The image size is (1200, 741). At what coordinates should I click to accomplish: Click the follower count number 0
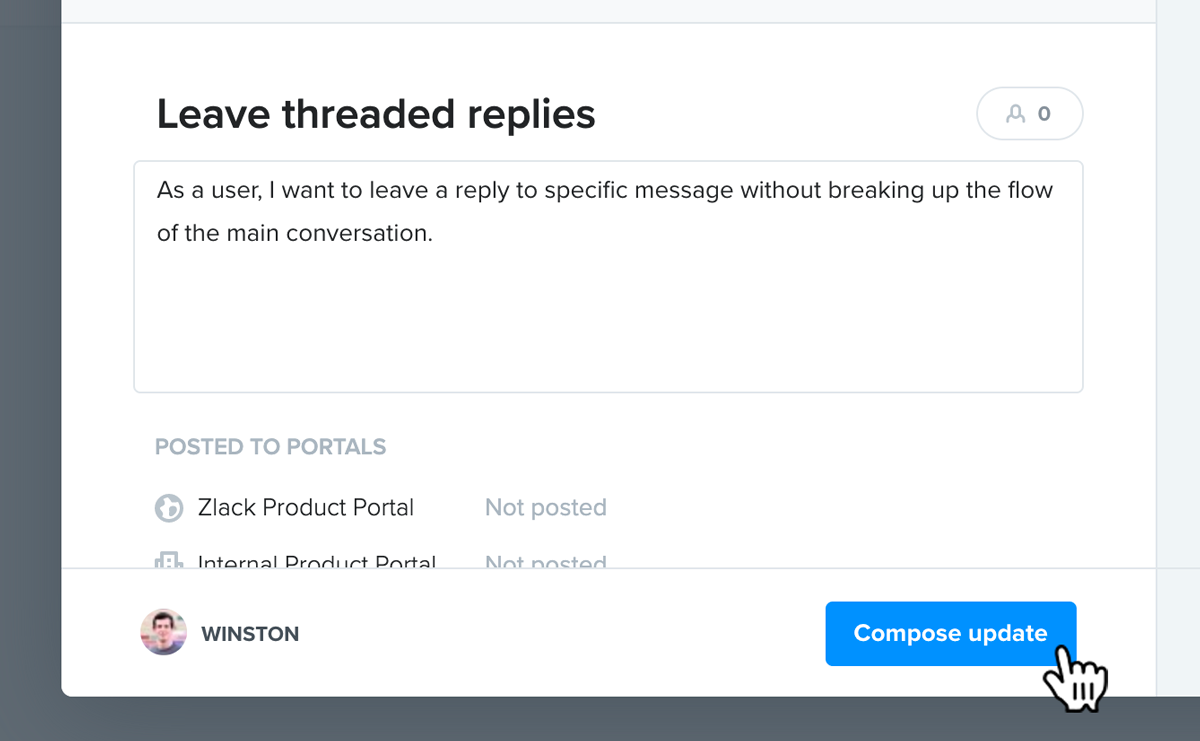tap(1044, 114)
